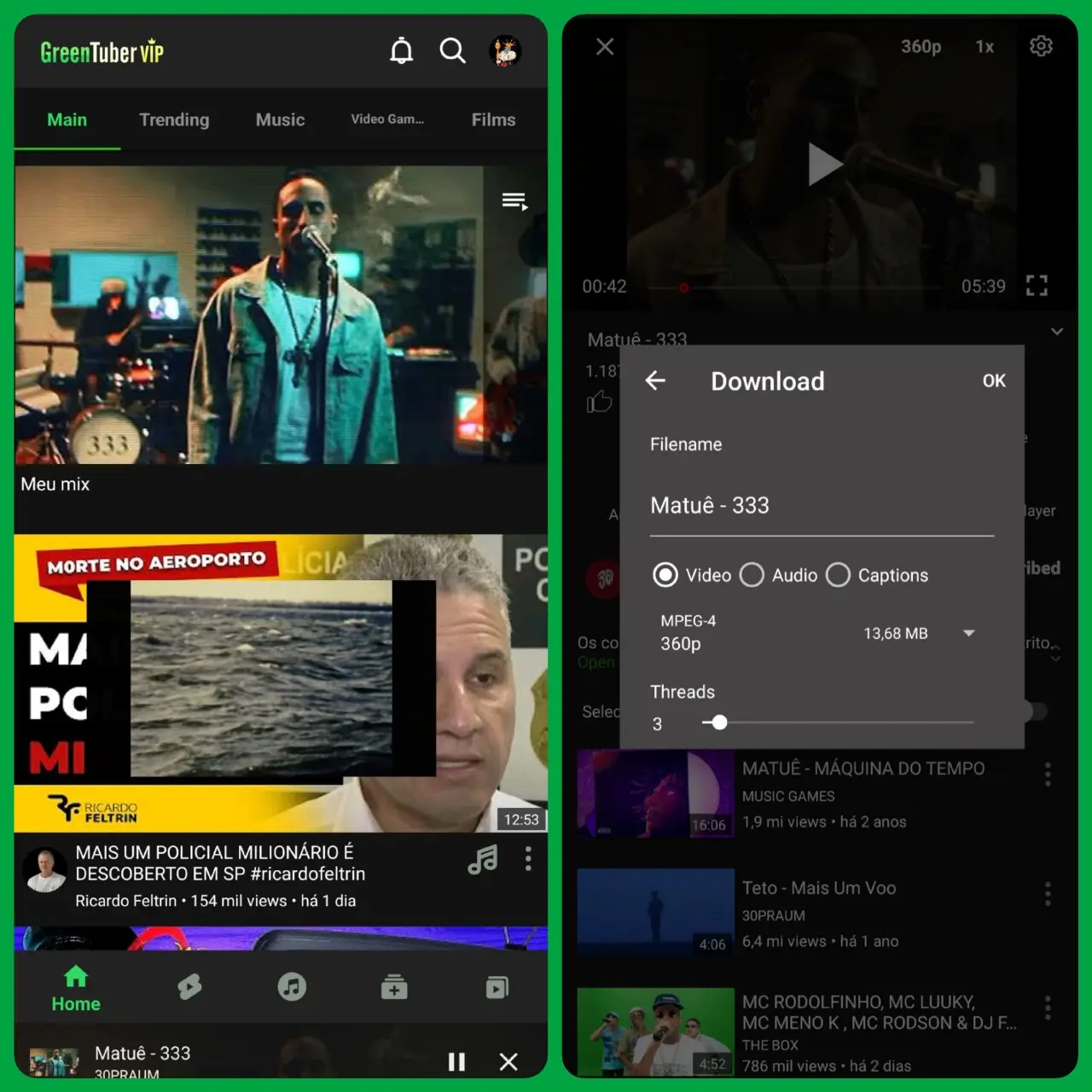Viewport: 1092px width, 1092px height.
Task: Tap the music note icon beside Ricardo Feltrin video
Action: point(483,859)
